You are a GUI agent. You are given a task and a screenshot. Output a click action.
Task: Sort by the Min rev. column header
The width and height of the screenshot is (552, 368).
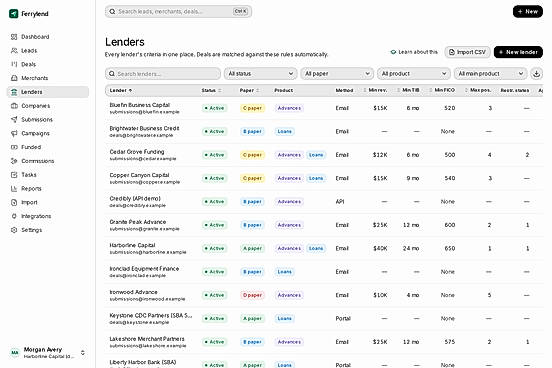(x=375, y=91)
